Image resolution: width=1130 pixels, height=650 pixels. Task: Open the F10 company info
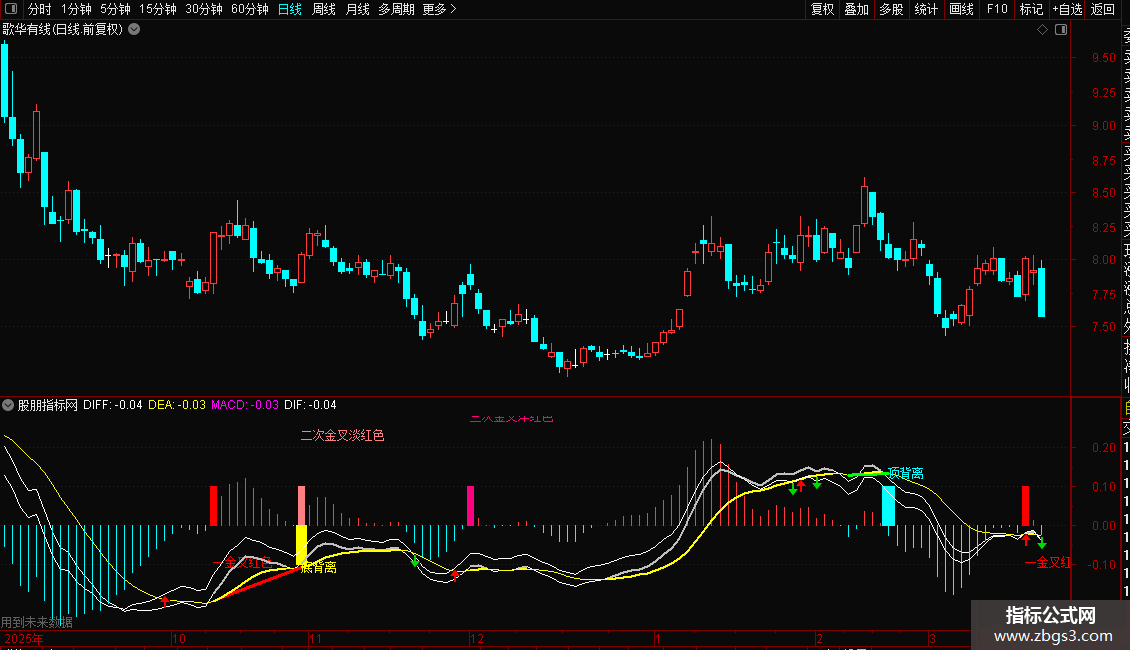[997, 9]
